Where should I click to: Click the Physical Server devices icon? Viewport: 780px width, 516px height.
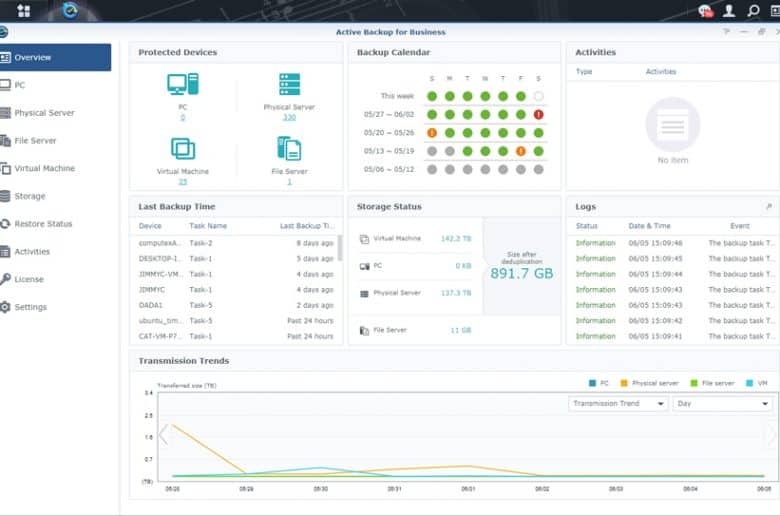coord(290,84)
